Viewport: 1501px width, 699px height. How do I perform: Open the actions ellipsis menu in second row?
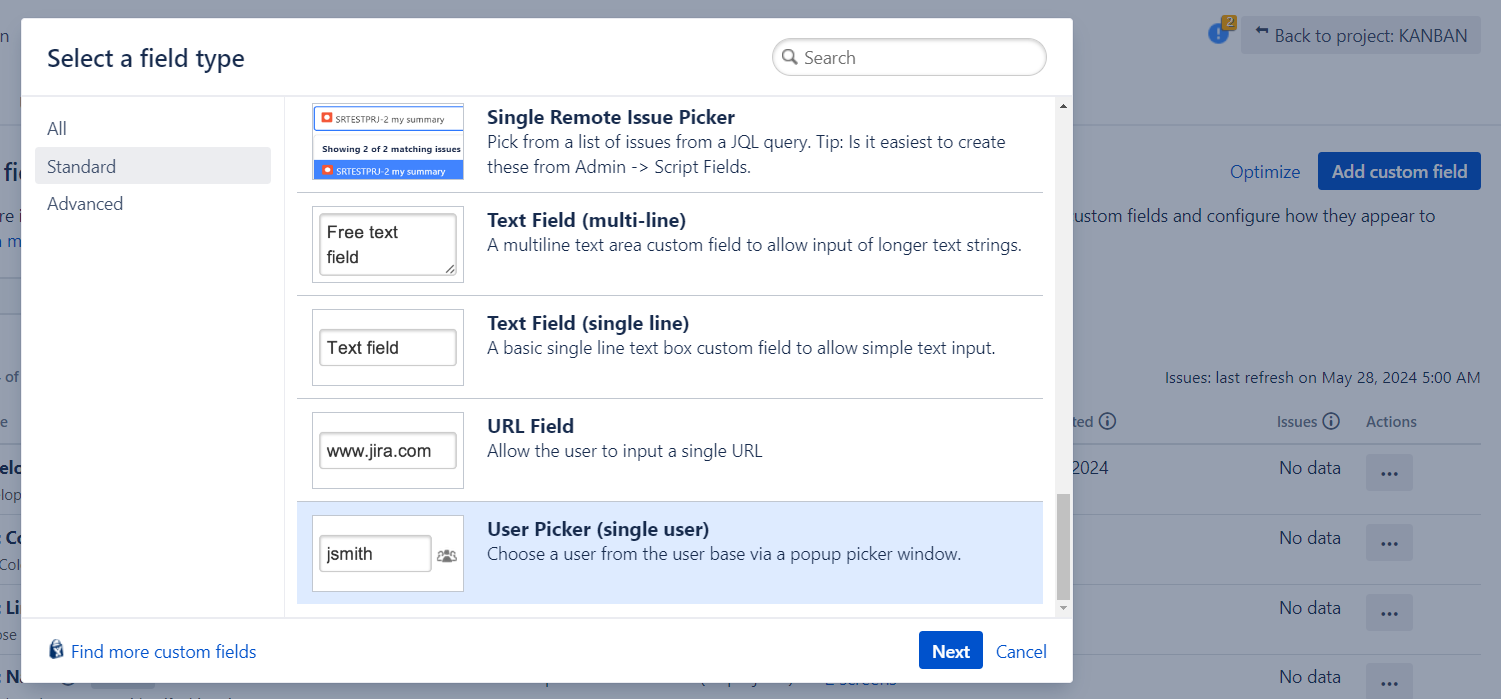coord(1389,543)
